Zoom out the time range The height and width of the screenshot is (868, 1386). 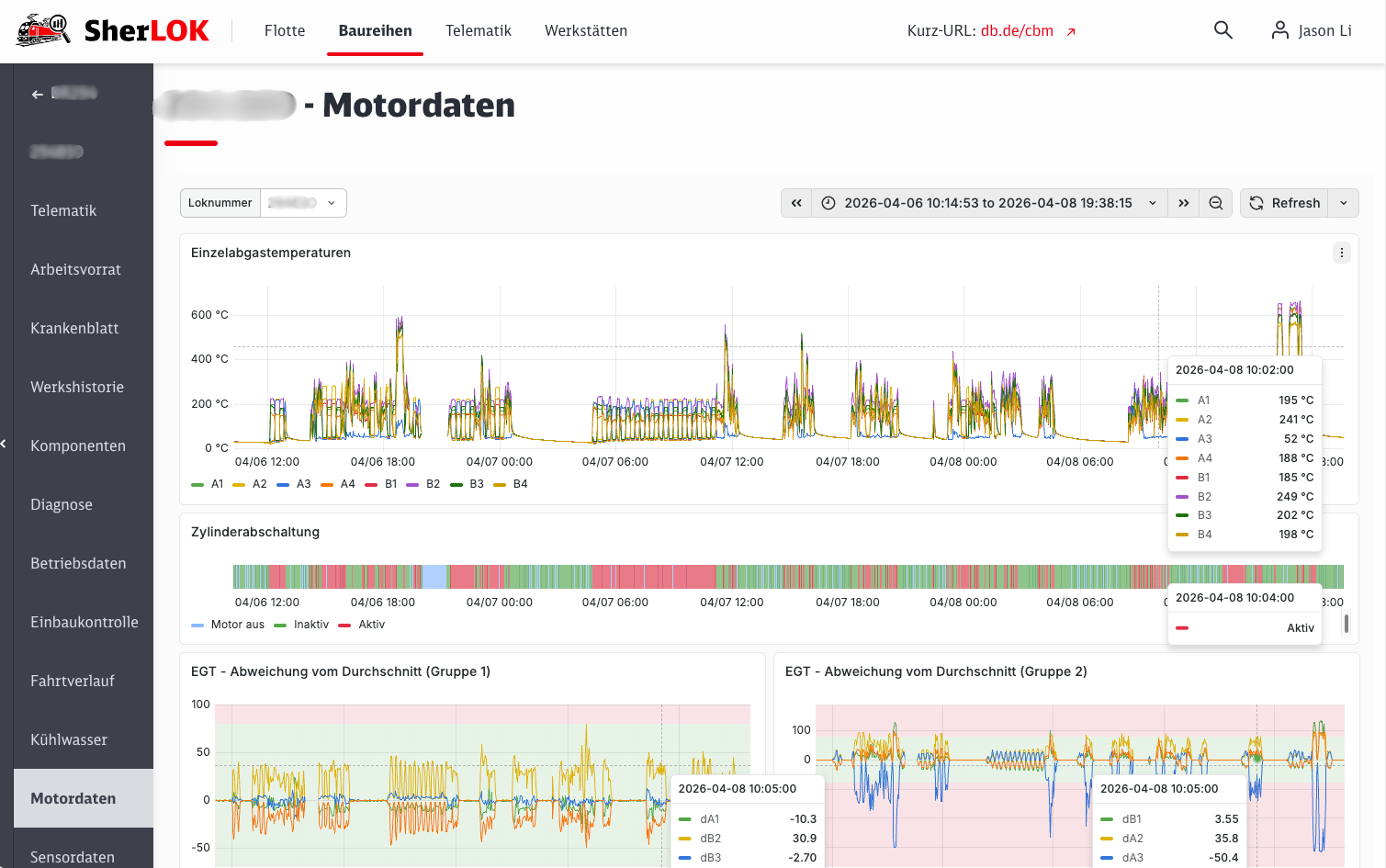[1215, 203]
